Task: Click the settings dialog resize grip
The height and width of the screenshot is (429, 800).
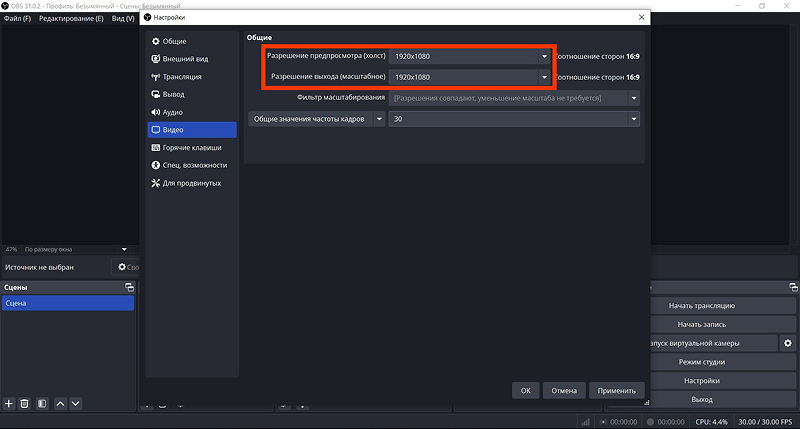Action: point(646,402)
